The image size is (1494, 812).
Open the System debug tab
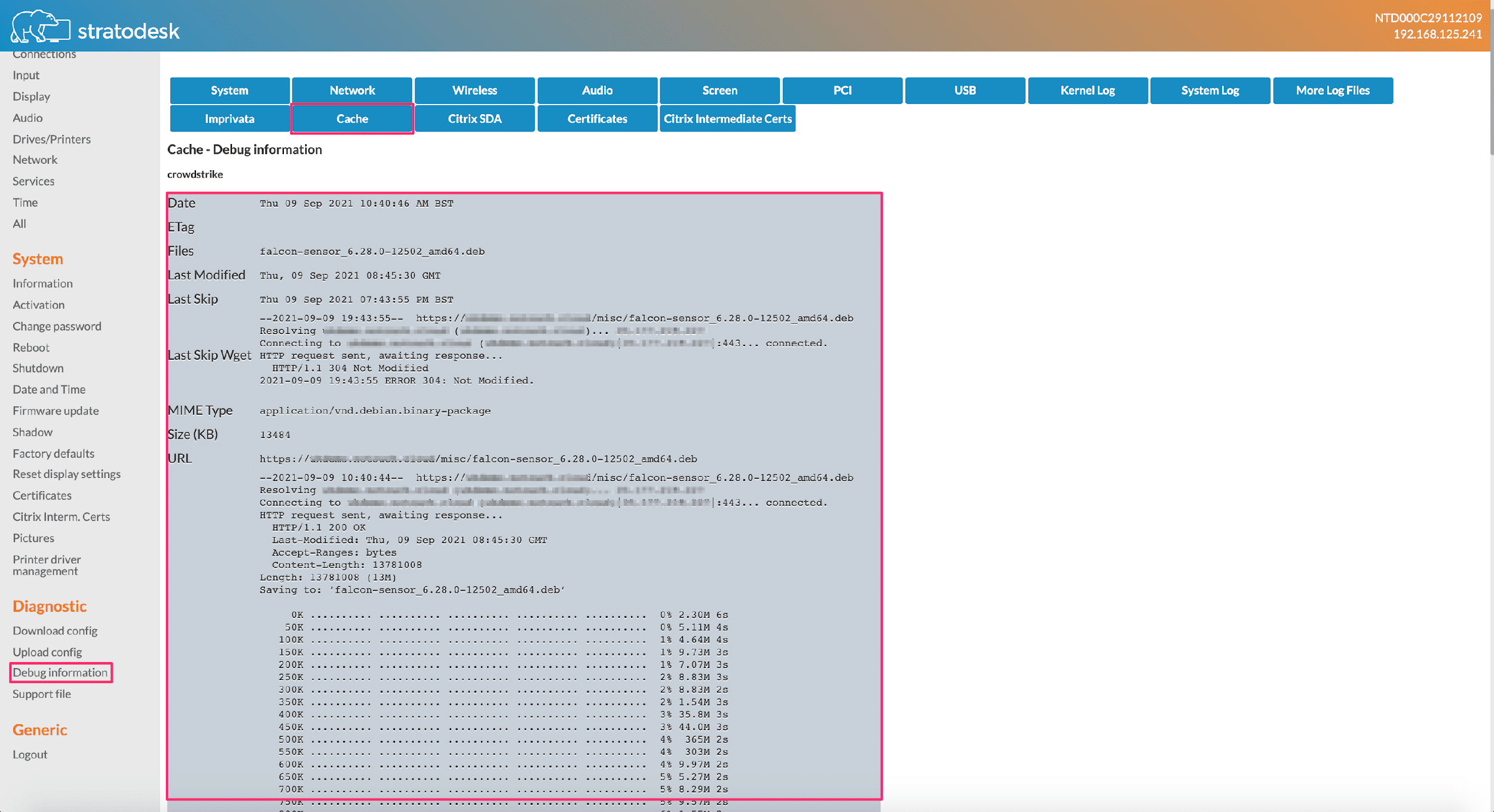pos(229,90)
